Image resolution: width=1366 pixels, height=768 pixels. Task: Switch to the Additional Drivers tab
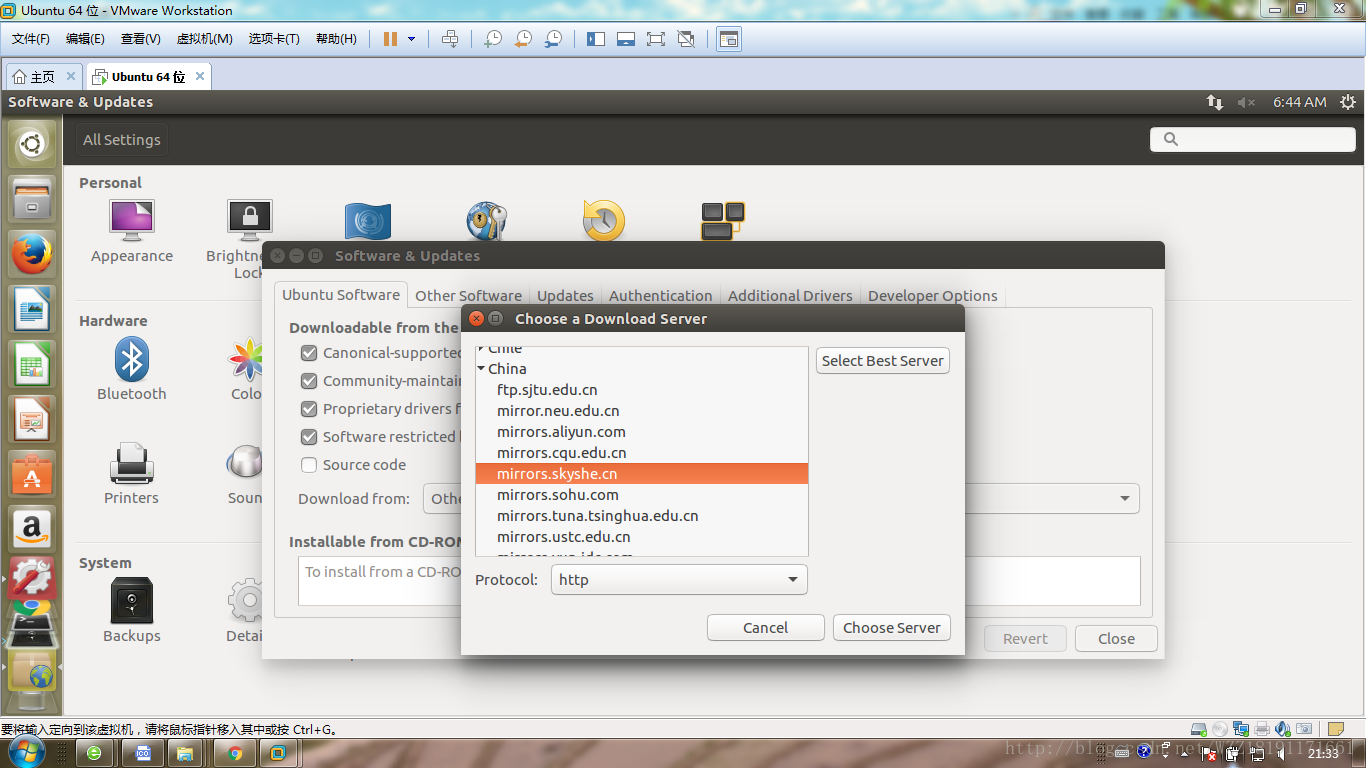pos(790,296)
